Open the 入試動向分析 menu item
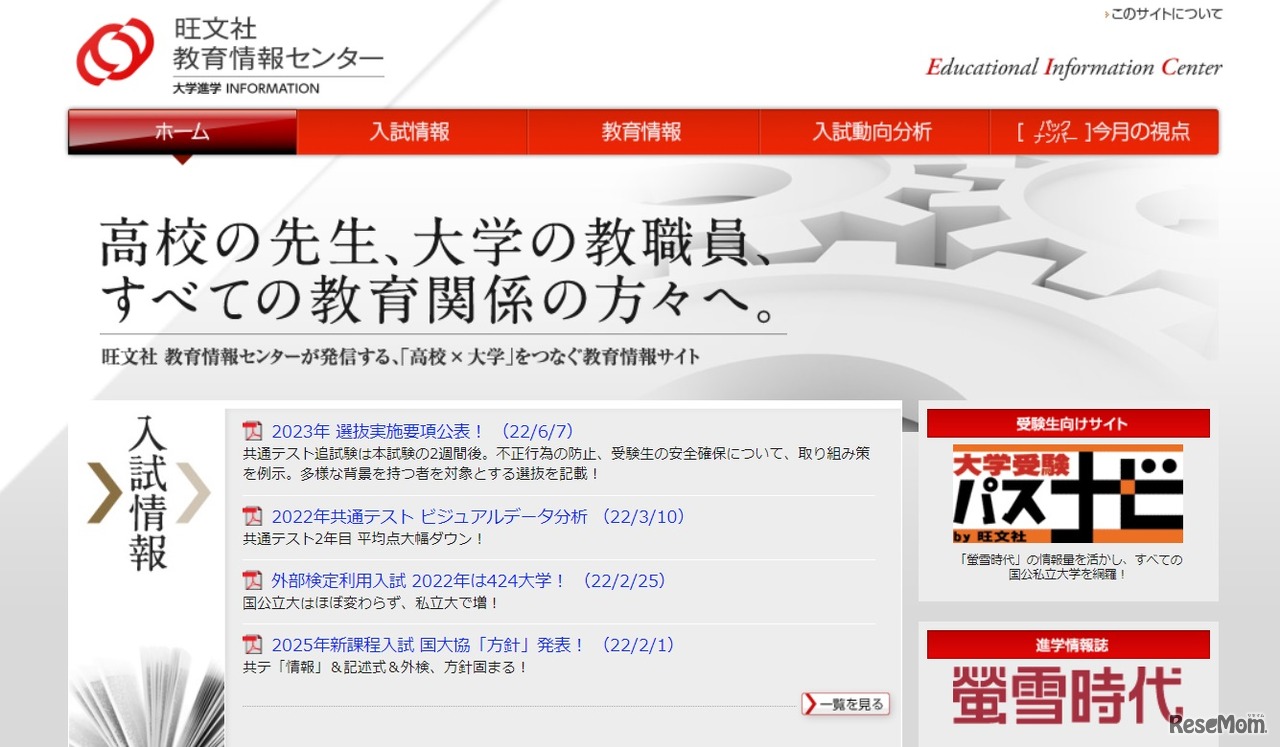 click(872, 131)
